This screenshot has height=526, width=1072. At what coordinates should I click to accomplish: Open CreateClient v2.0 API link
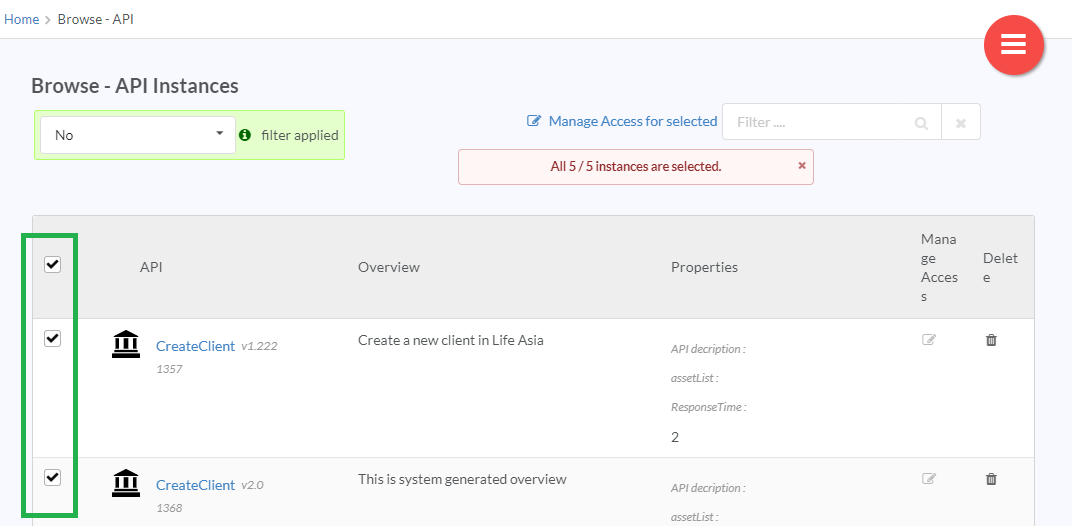coord(196,485)
